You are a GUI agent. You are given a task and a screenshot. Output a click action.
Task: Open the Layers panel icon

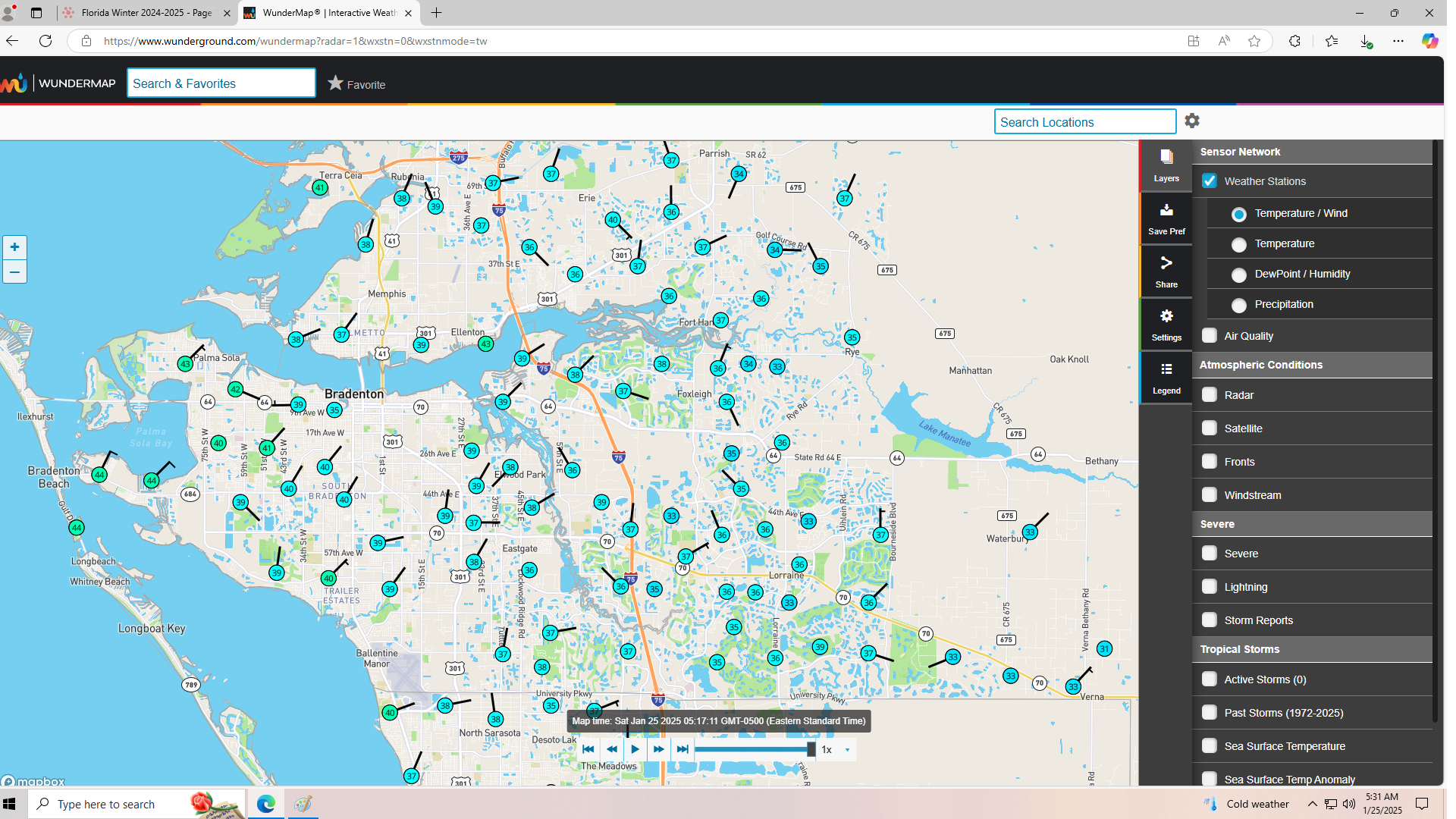click(1166, 165)
